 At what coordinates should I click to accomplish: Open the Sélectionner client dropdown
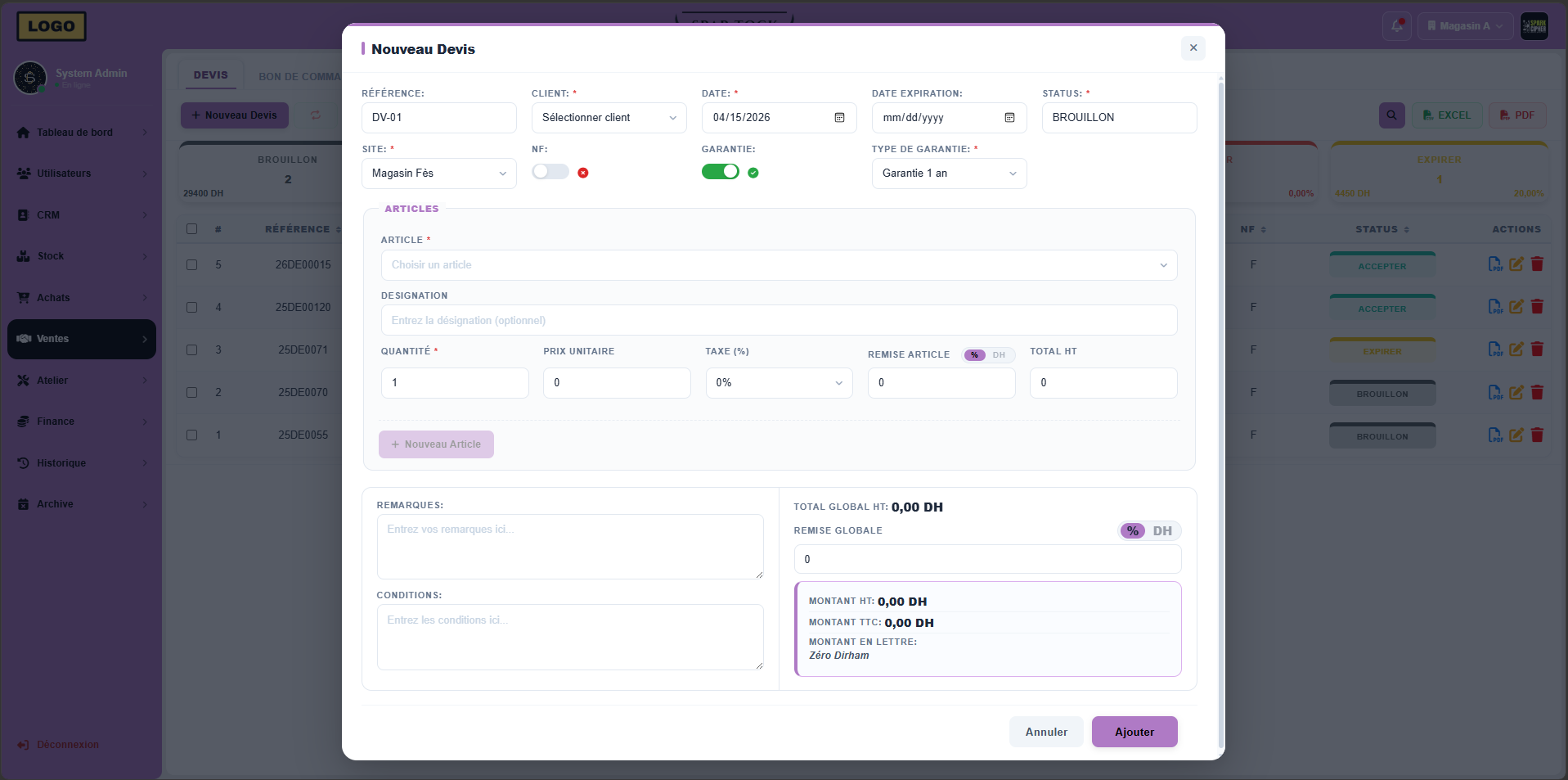click(609, 118)
